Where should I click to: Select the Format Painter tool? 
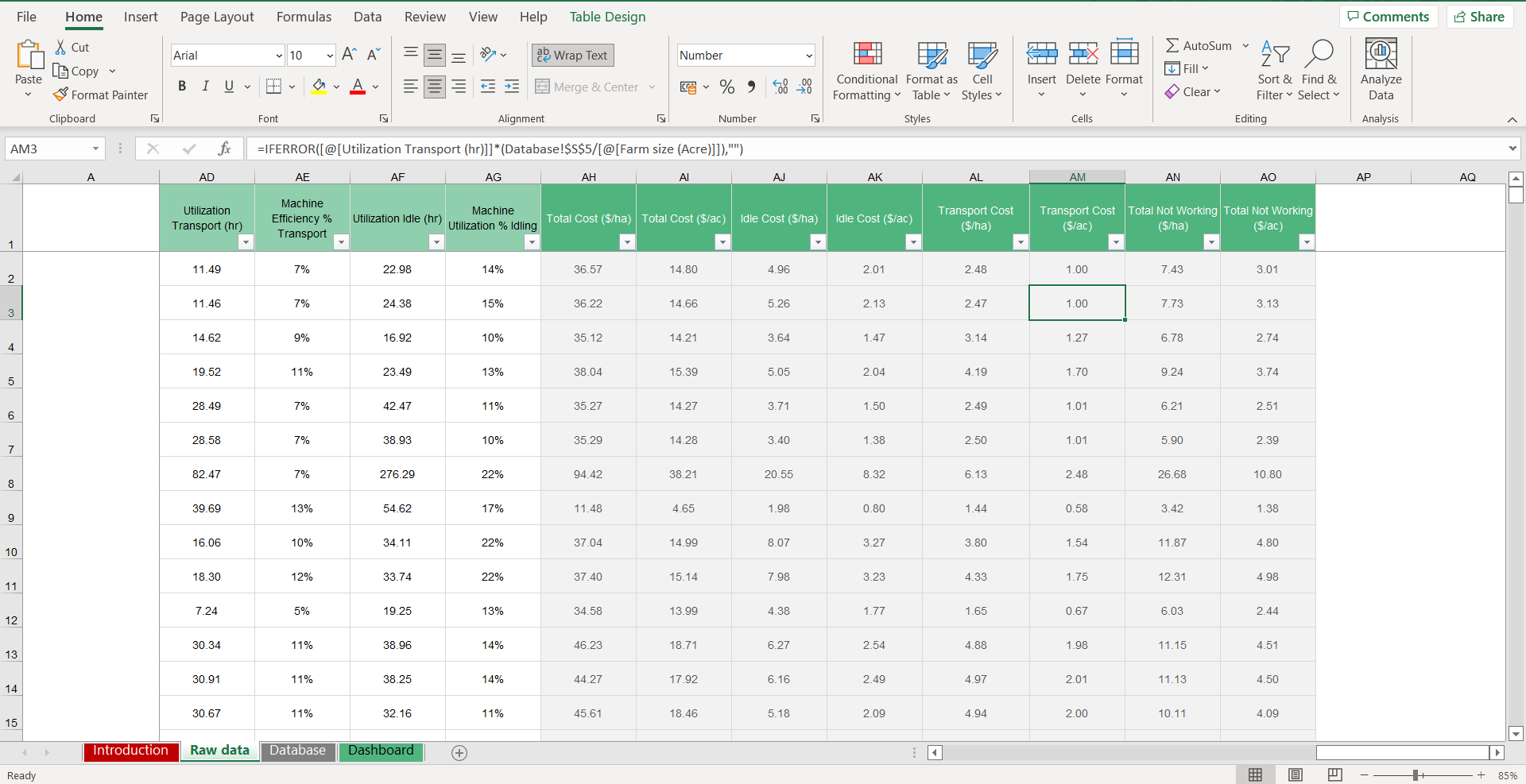pyautogui.click(x=101, y=95)
